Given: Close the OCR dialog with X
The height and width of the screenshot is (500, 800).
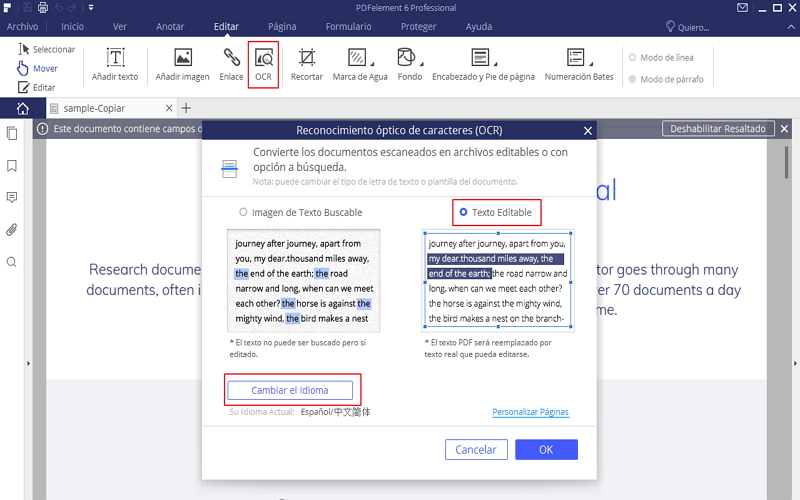Looking at the screenshot, I should [x=588, y=131].
